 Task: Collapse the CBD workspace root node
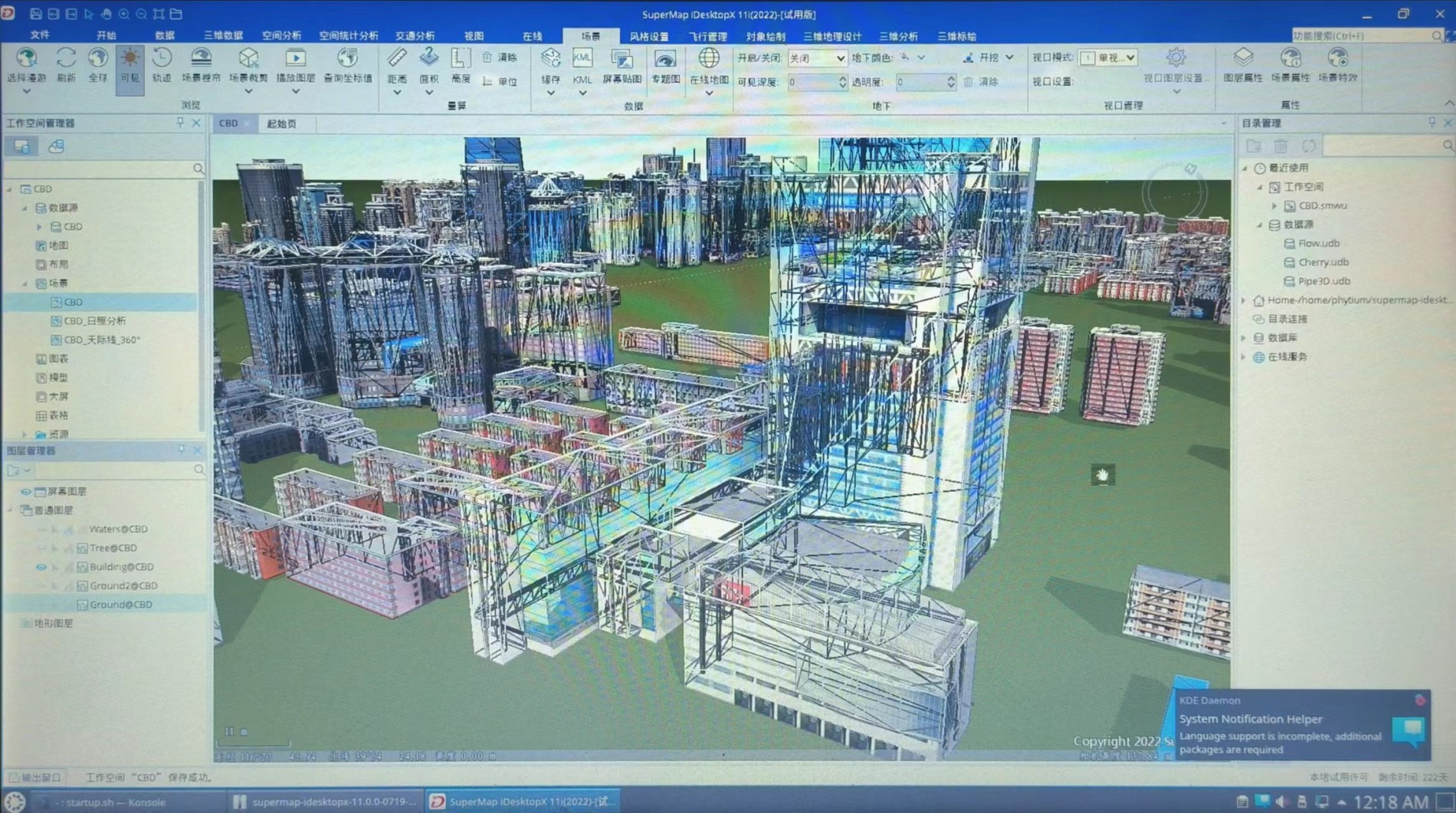pyautogui.click(x=10, y=188)
